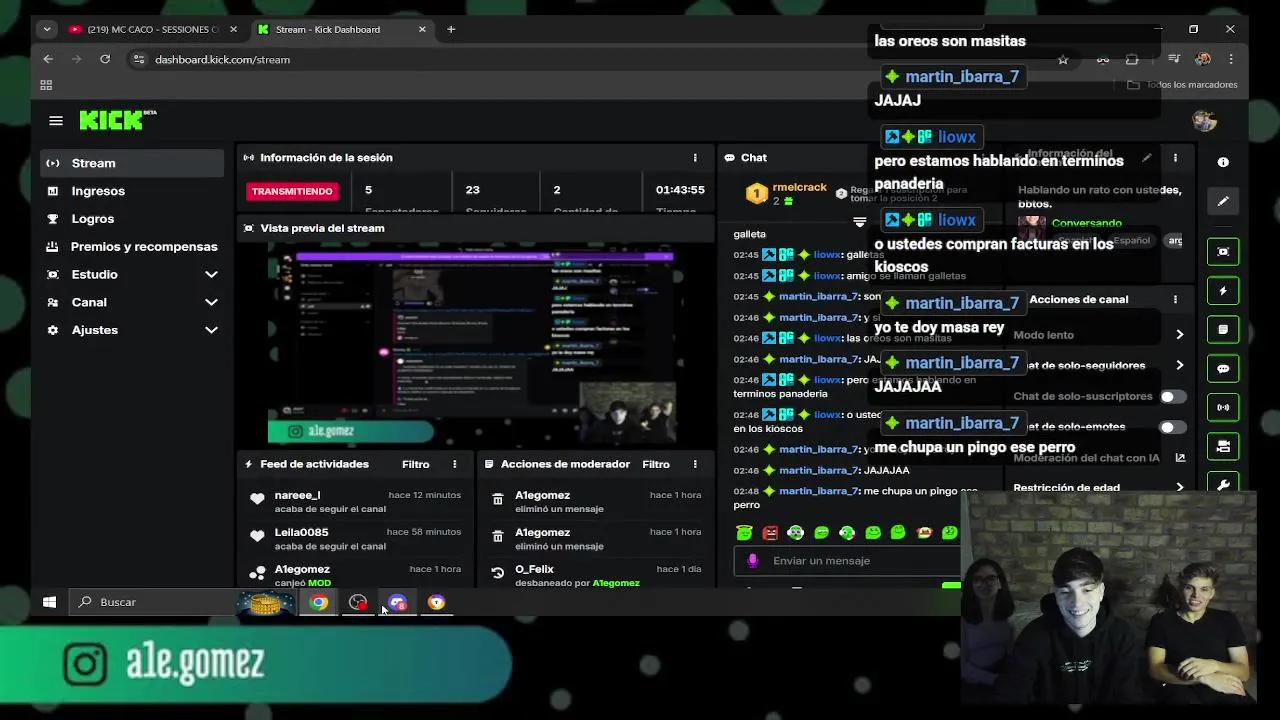Click the pencil edit button on right toolbar
Screen dimensions: 1280x720
coord(1223,201)
